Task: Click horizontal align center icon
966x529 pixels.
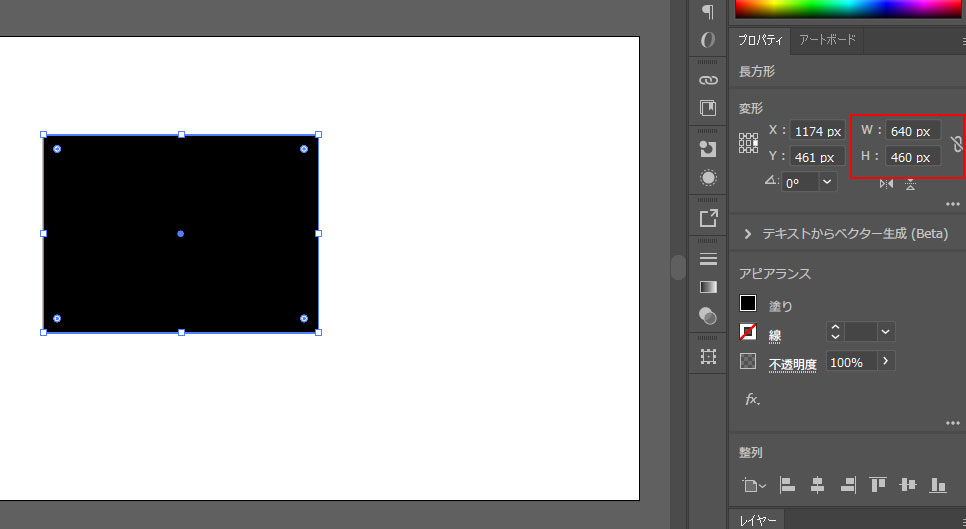Action: point(817,485)
